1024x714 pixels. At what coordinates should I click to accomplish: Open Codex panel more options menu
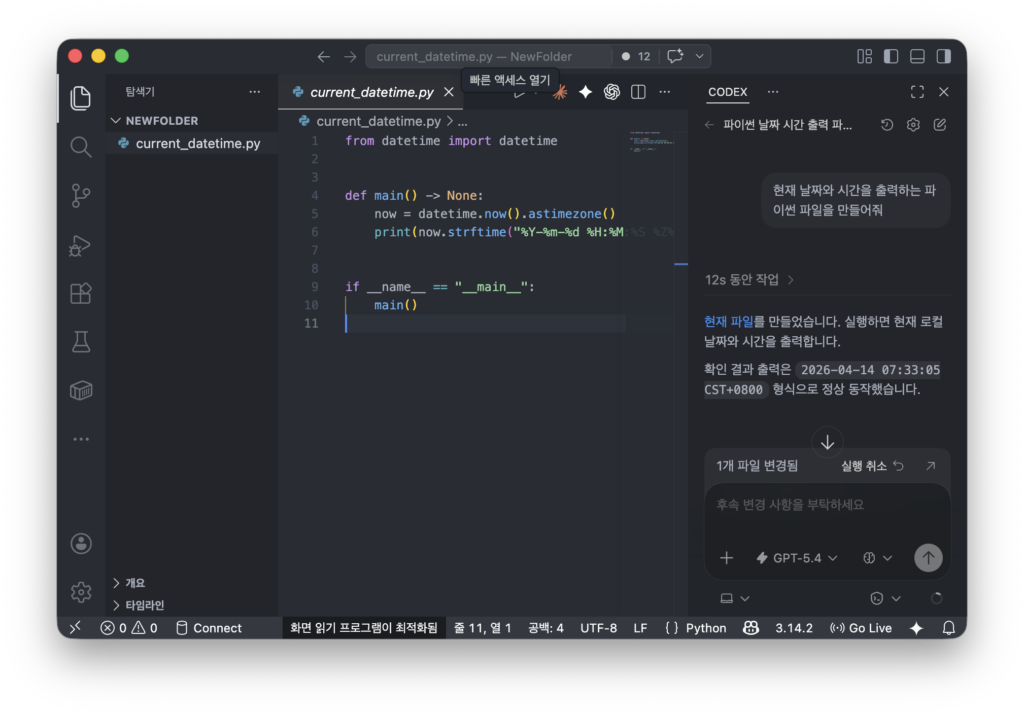point(773,92)
